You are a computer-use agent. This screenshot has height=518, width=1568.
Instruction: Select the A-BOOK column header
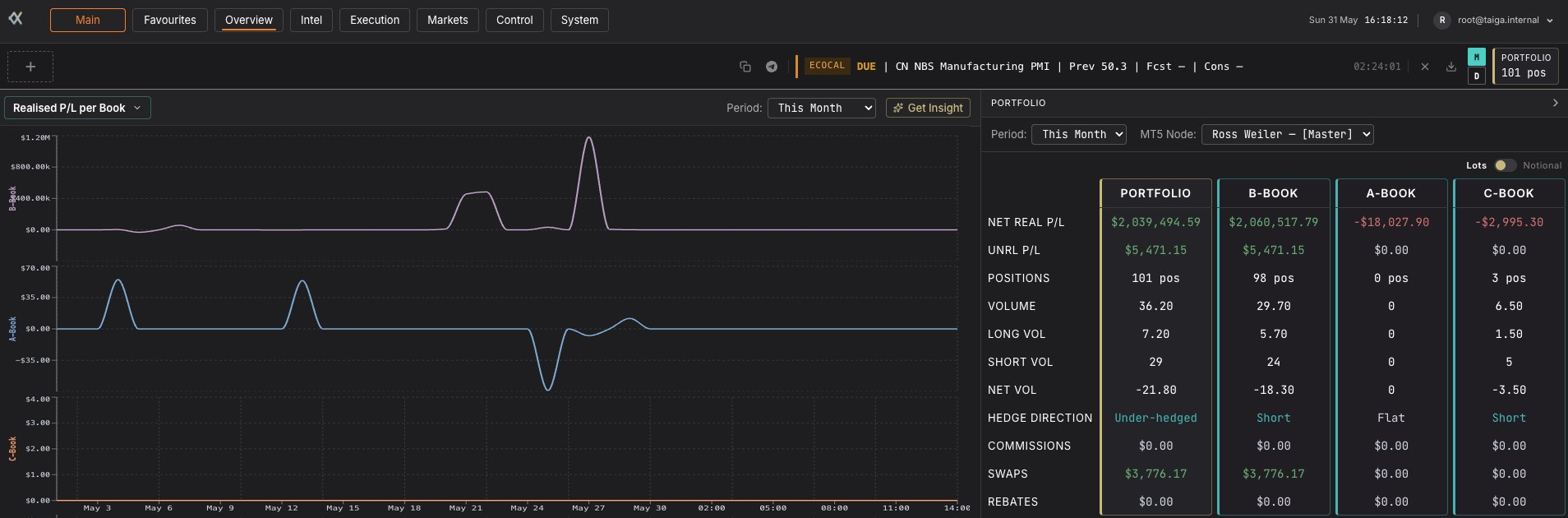[1391, 193]
